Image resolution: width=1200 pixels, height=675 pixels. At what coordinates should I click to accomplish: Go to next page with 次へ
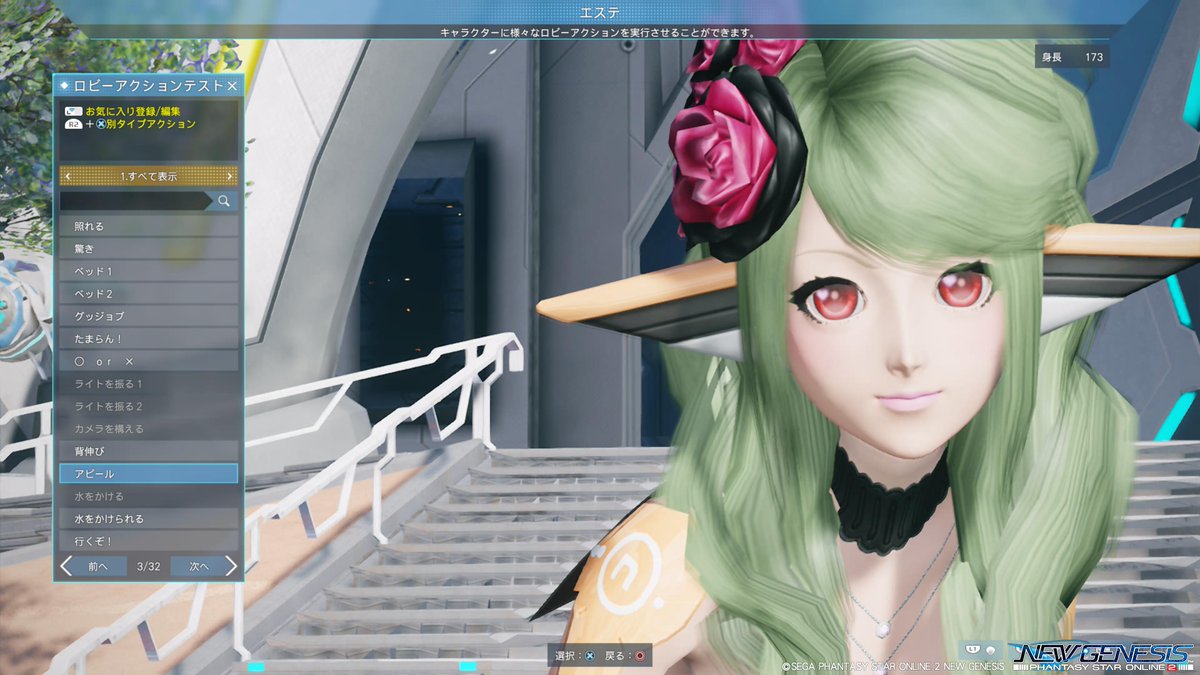[x=198, y=566]
